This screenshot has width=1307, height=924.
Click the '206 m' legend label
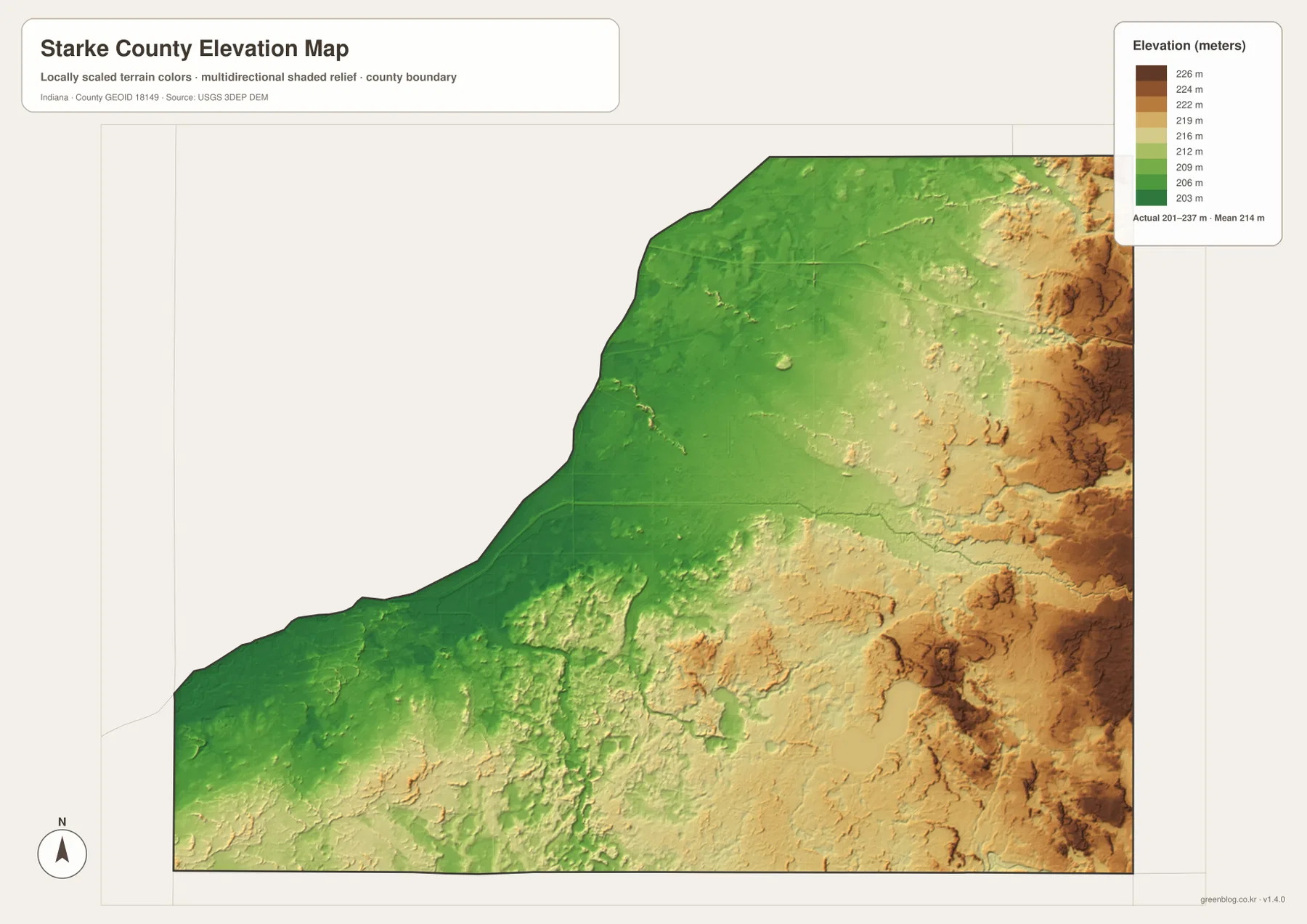pyautogui.click(x=1189, y=183)
